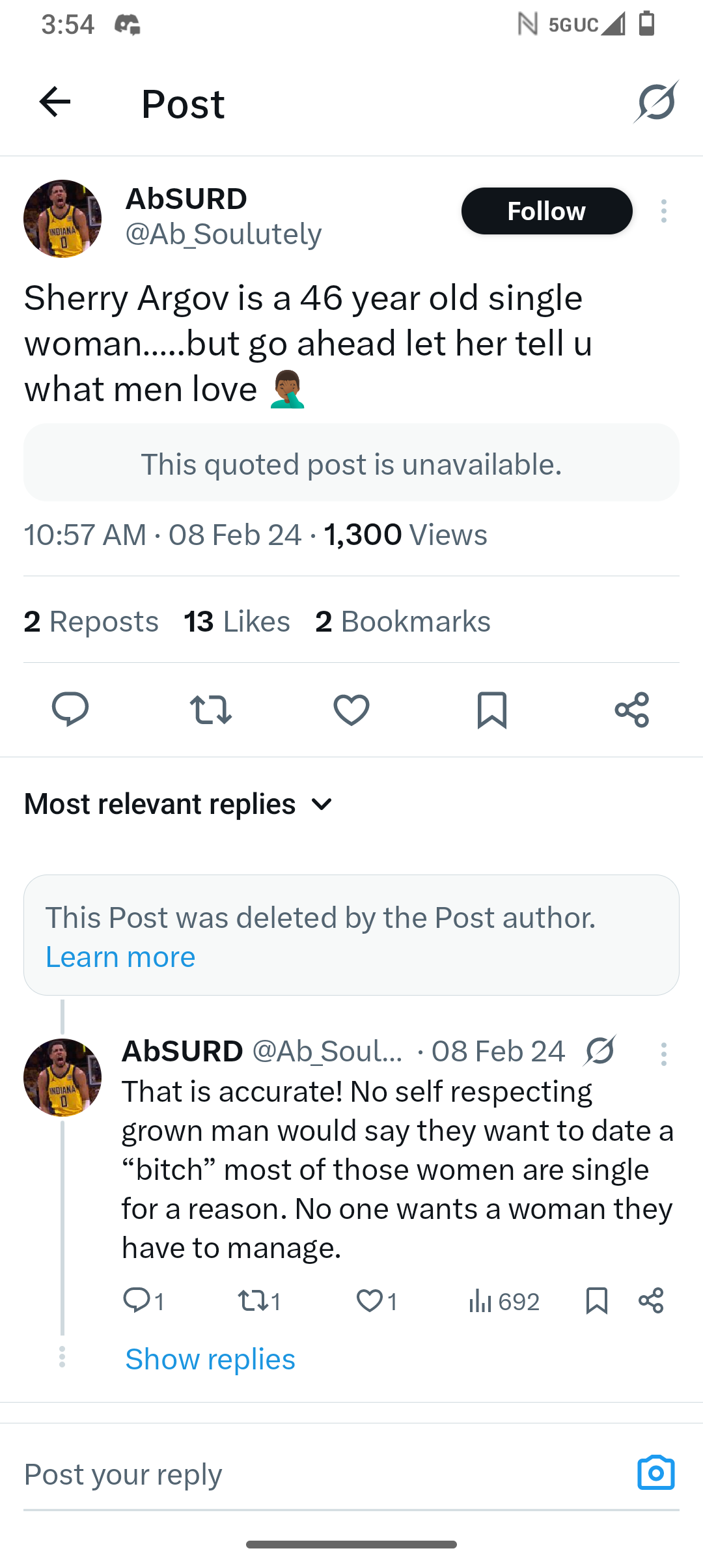Expand Most relevant replies sort dropdown
This screenshot has height=1568, width=703.
179,804
